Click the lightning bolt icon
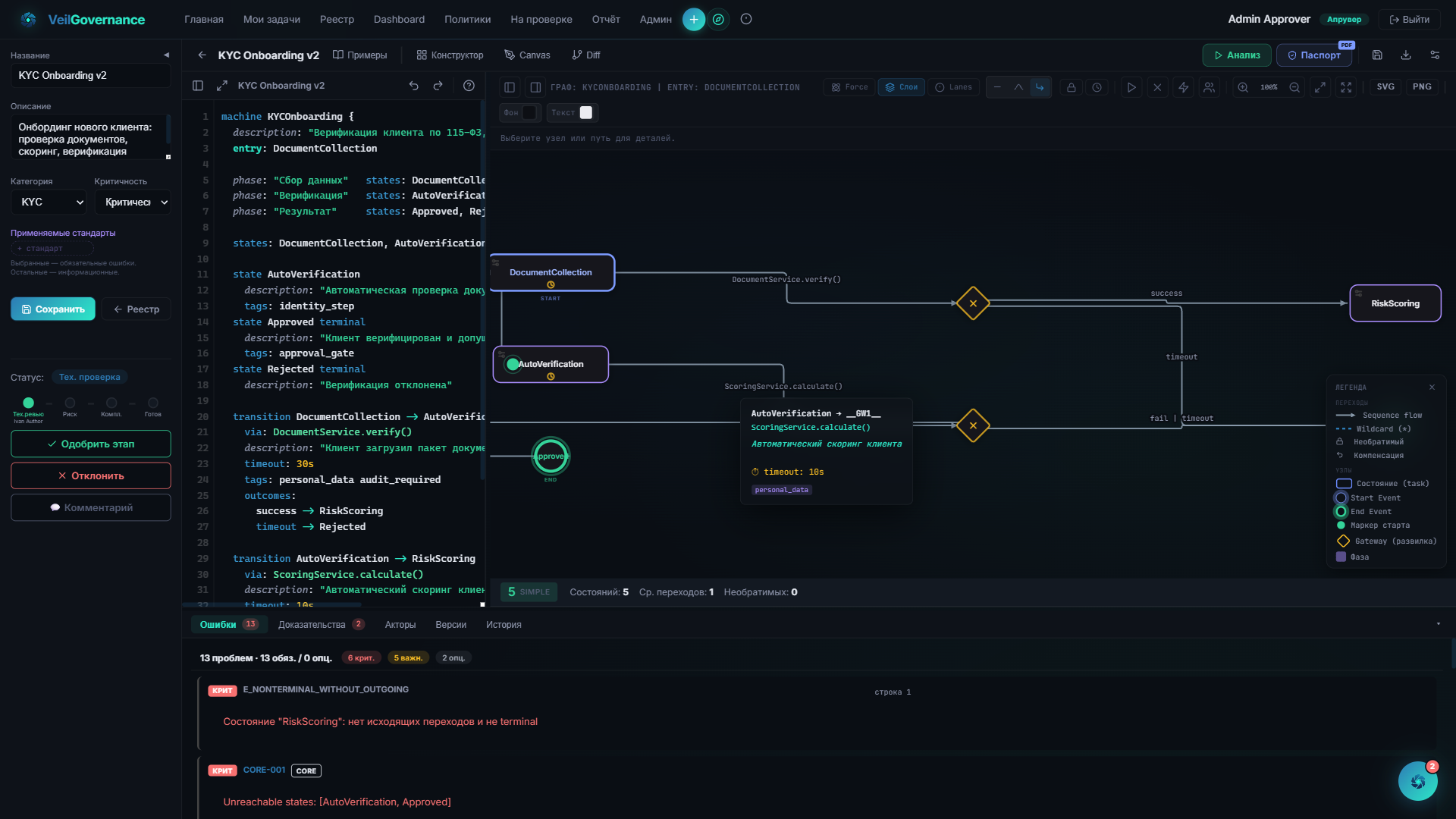The width and height of the screenshot is (1456, 819). tap(1183, 87)
